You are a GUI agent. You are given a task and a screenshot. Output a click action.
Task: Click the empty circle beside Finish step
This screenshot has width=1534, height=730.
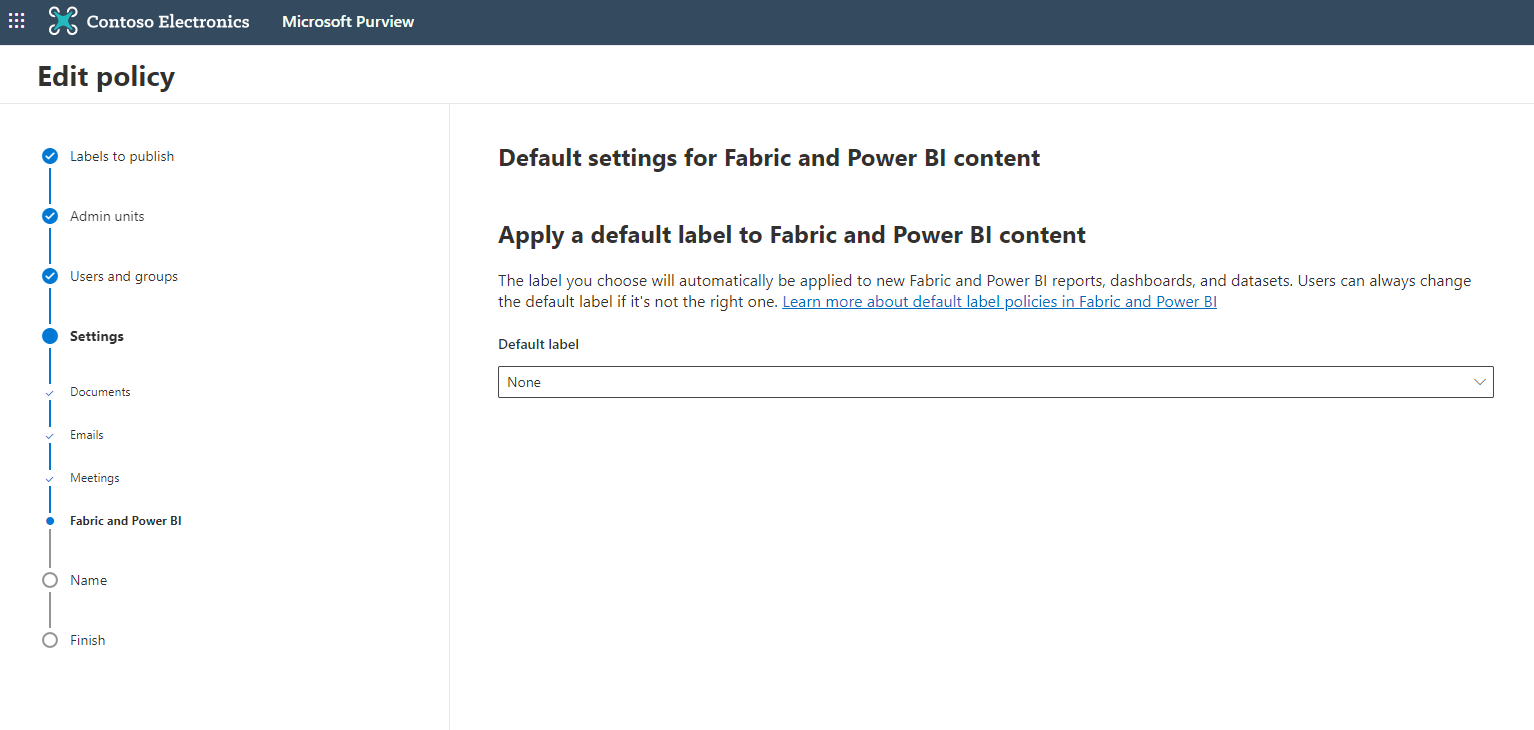(50, 640)
